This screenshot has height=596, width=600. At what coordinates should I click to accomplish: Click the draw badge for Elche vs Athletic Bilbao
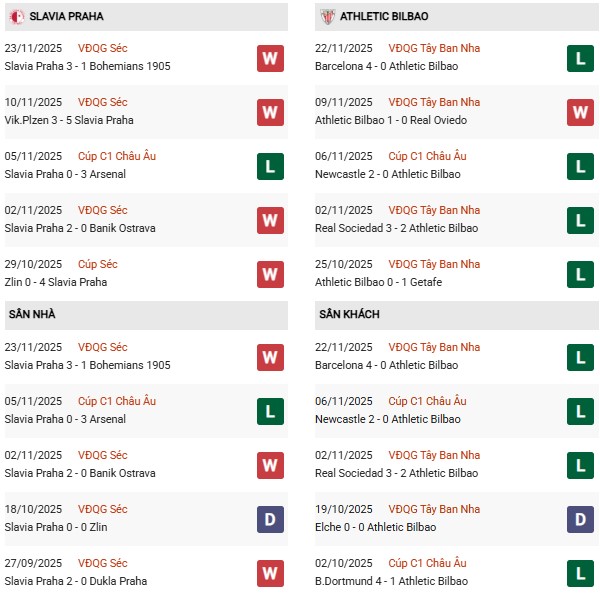[x=580, y=519]
